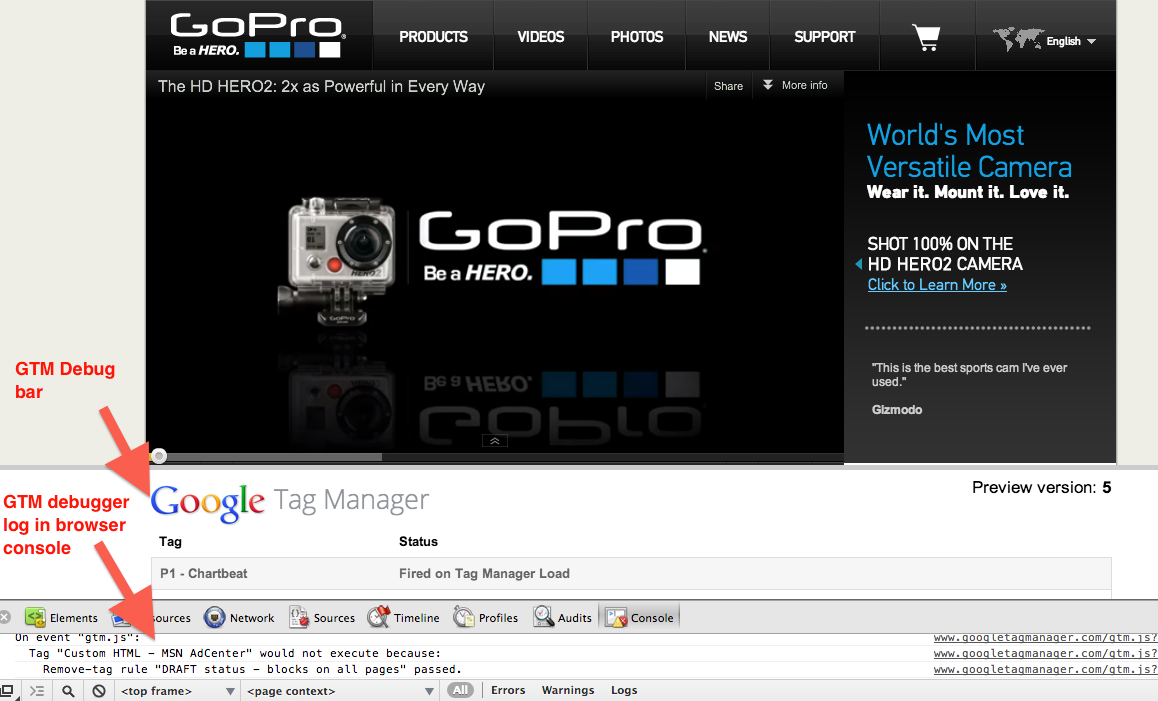
Task: Toggle the console drawer icon
Action: click(37, 691)
